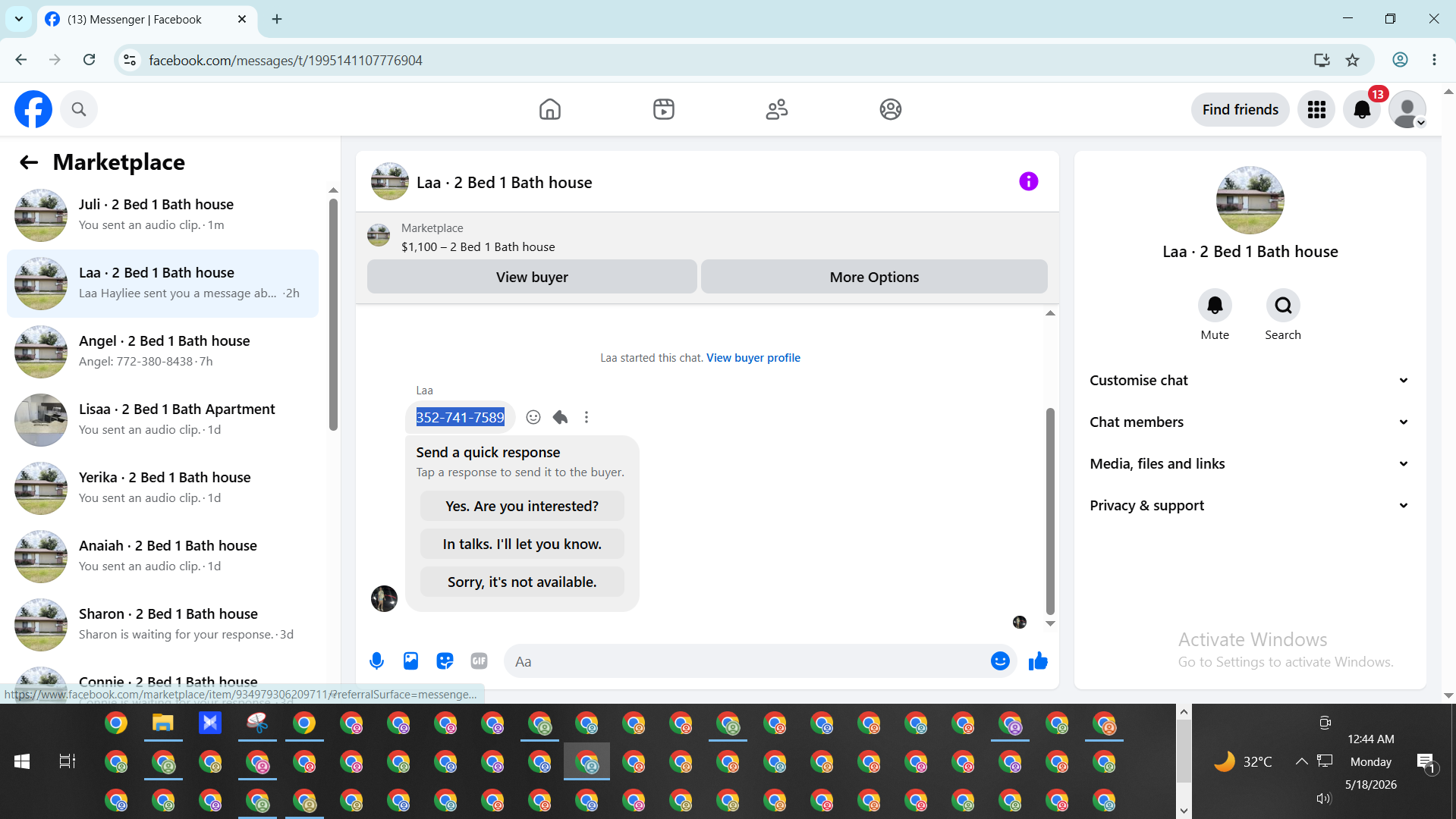Screen dimensions: 1456x819
Task: React to the 352-741-7589 message
Action: coord(533,417)
